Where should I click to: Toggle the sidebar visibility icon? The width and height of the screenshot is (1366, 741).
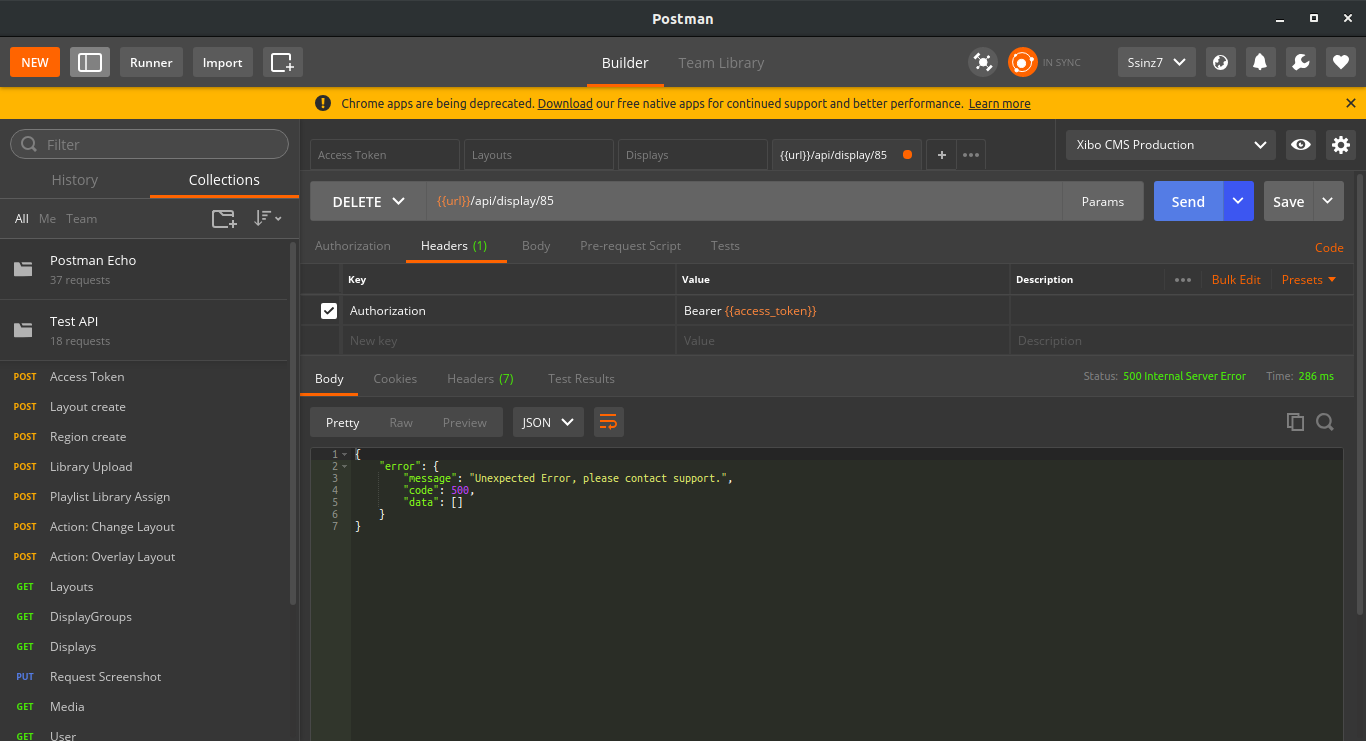[90, 62]
